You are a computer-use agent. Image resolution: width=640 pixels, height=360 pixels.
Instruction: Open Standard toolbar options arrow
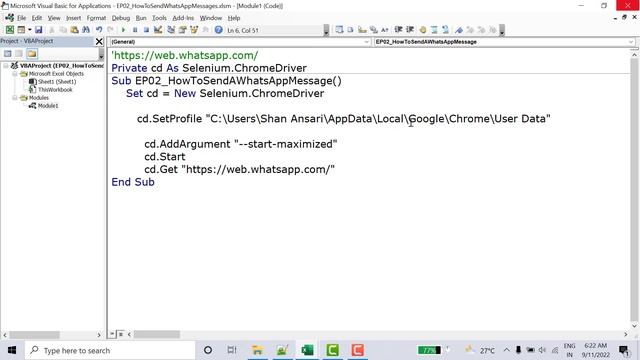[x=326, y=30]
